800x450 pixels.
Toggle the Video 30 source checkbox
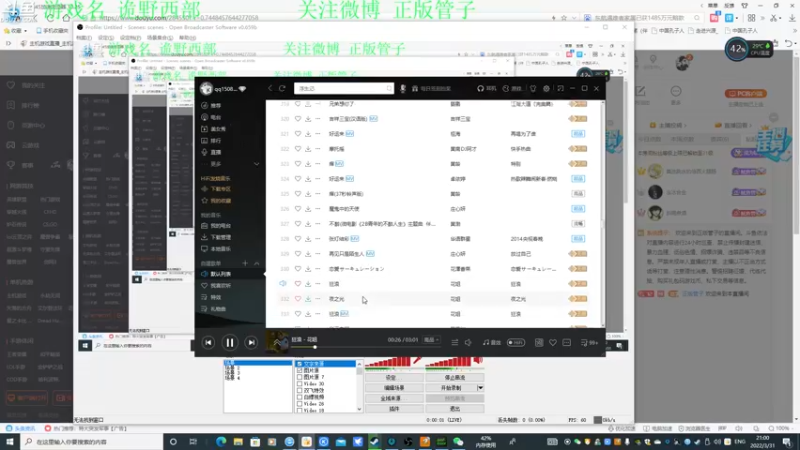[299, 384]
